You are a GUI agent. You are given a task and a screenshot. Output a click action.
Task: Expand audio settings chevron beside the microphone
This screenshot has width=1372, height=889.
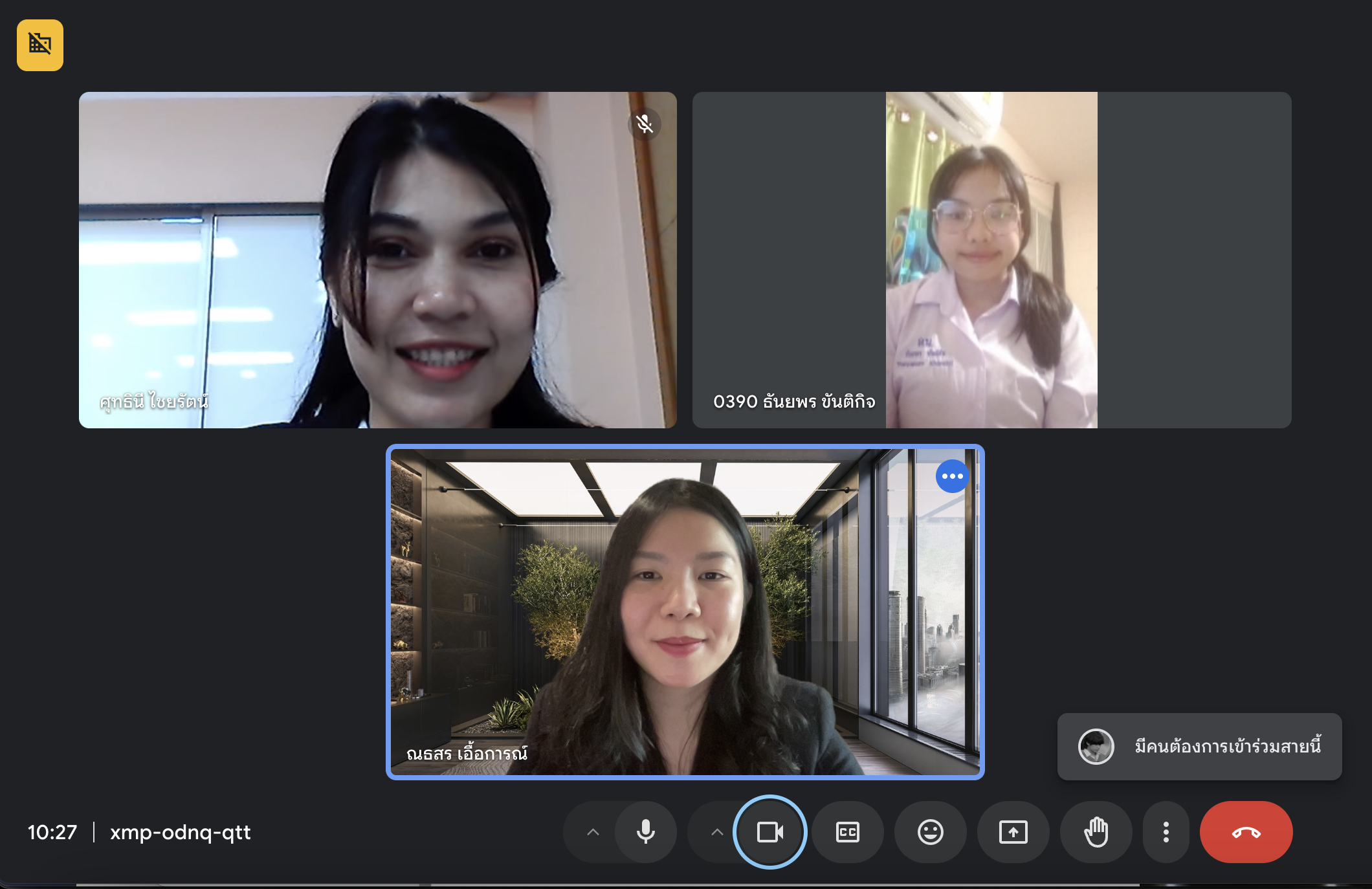[593, 832]
